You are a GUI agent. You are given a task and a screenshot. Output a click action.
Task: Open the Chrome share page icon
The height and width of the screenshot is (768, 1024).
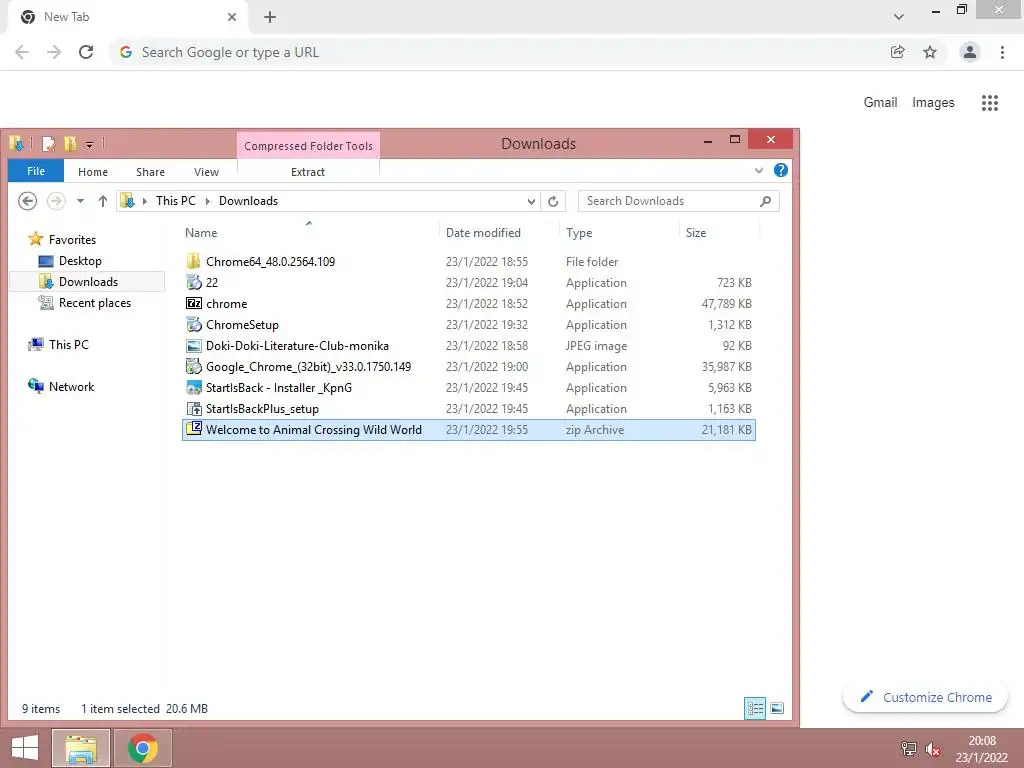click(x=898, y=52)
